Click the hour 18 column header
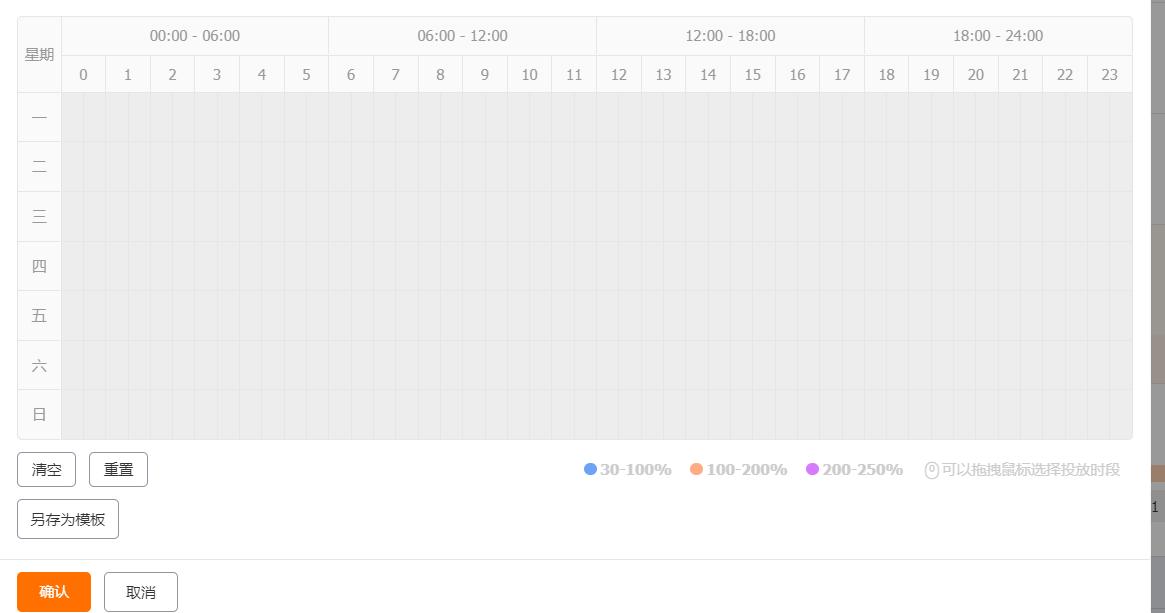The height and width of the screenshot is (613, 1165). click(886, 74)
